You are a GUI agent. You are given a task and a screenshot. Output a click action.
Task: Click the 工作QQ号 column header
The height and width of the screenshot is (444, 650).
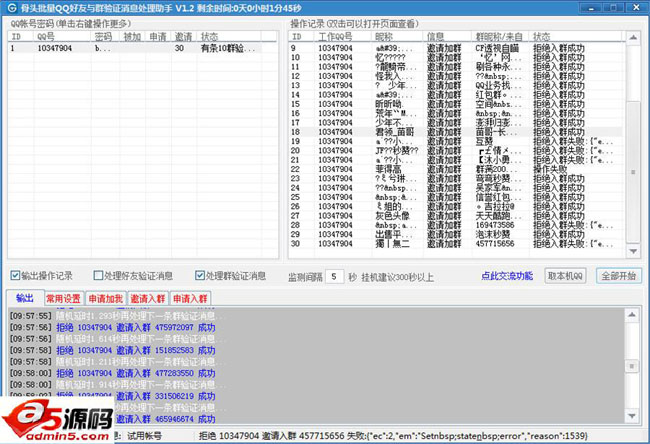330,36
